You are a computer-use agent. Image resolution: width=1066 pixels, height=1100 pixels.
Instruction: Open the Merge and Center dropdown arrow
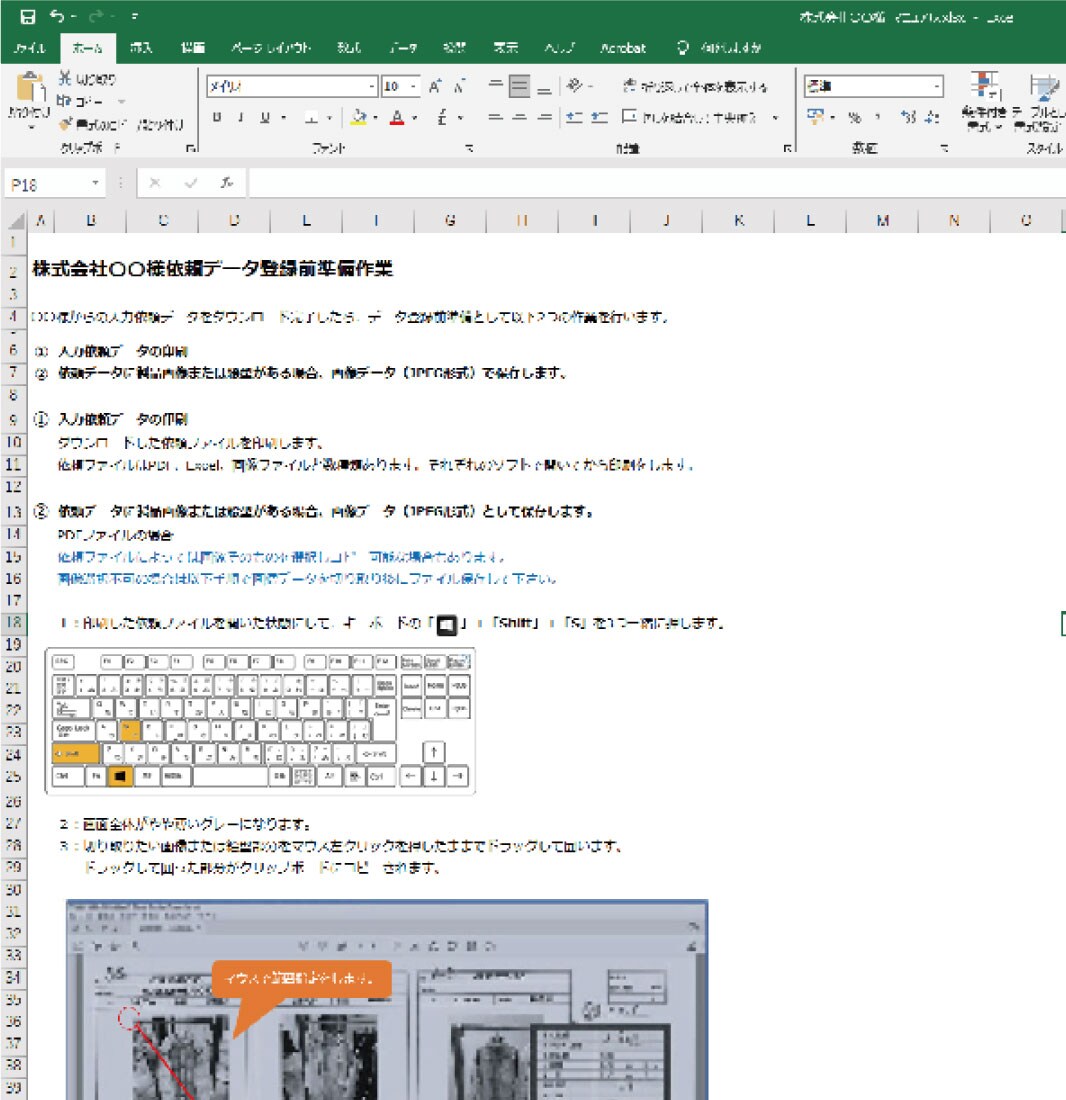(776, 117)
